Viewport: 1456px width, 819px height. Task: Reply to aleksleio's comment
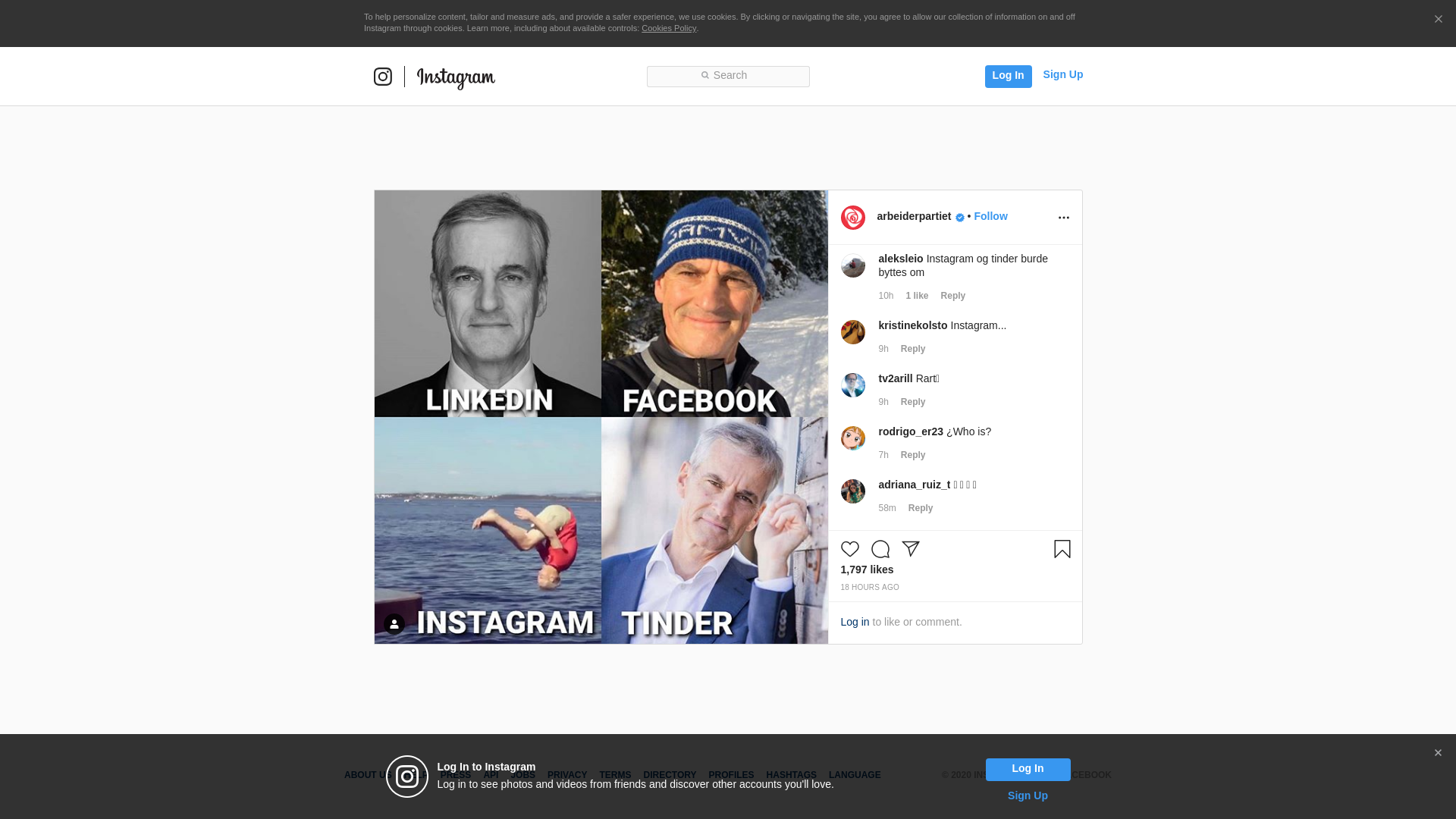952,296
